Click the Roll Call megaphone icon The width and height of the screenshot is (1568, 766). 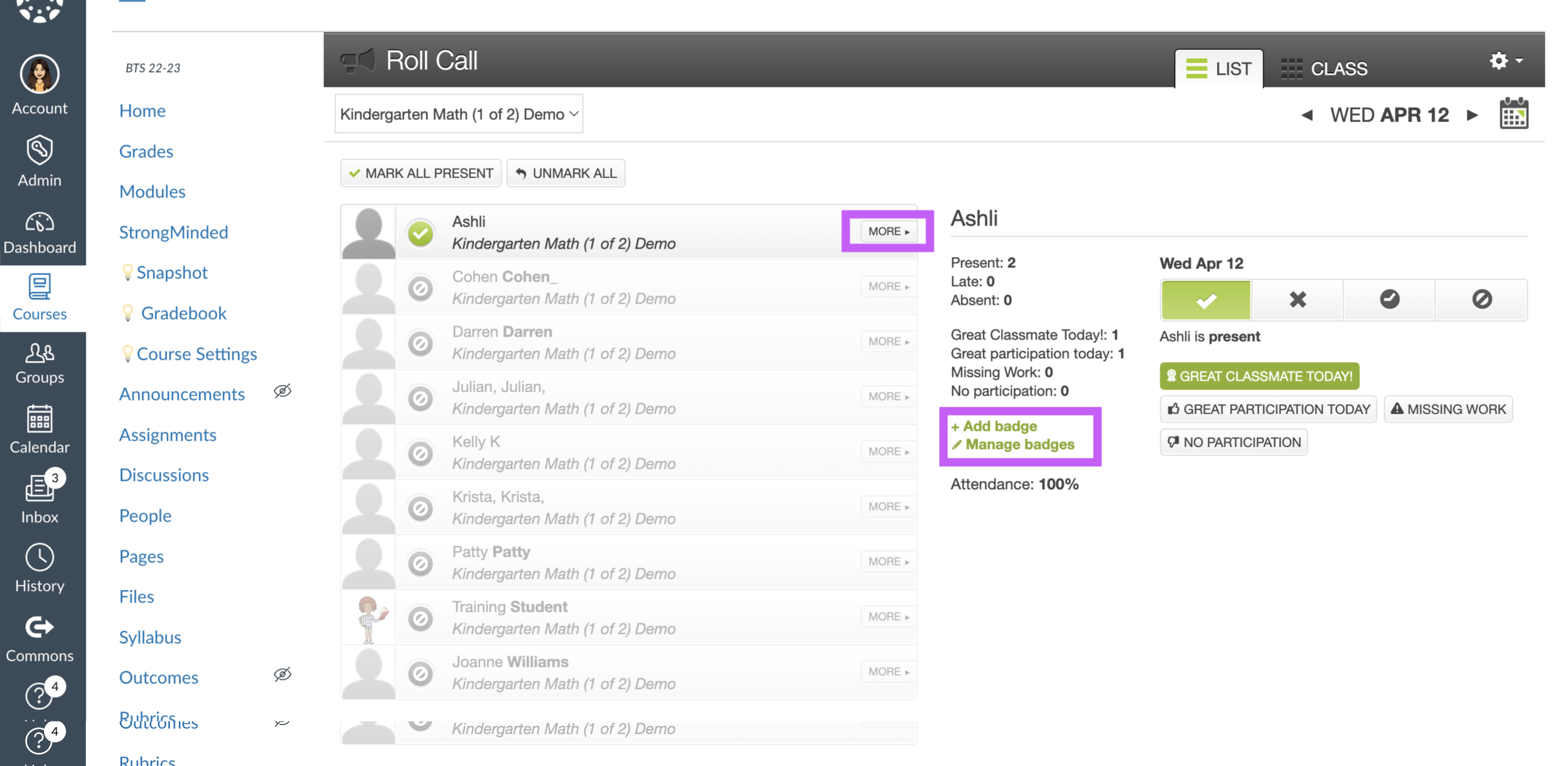click(357, 61)
